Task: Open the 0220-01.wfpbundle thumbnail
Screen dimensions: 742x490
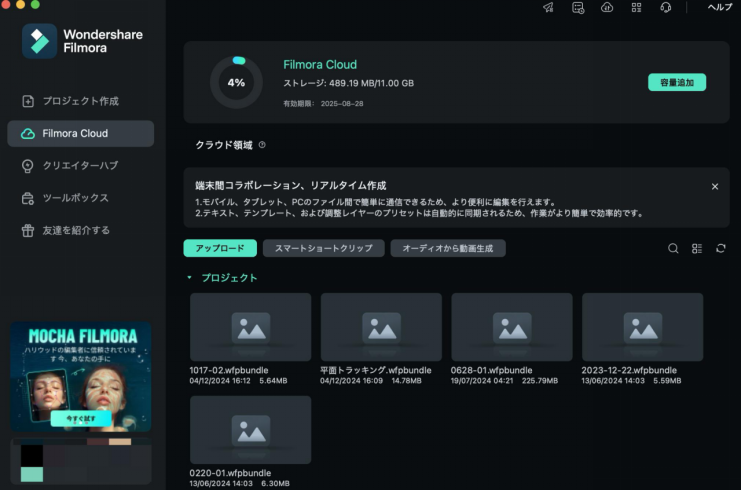Action: click(250, 430)
